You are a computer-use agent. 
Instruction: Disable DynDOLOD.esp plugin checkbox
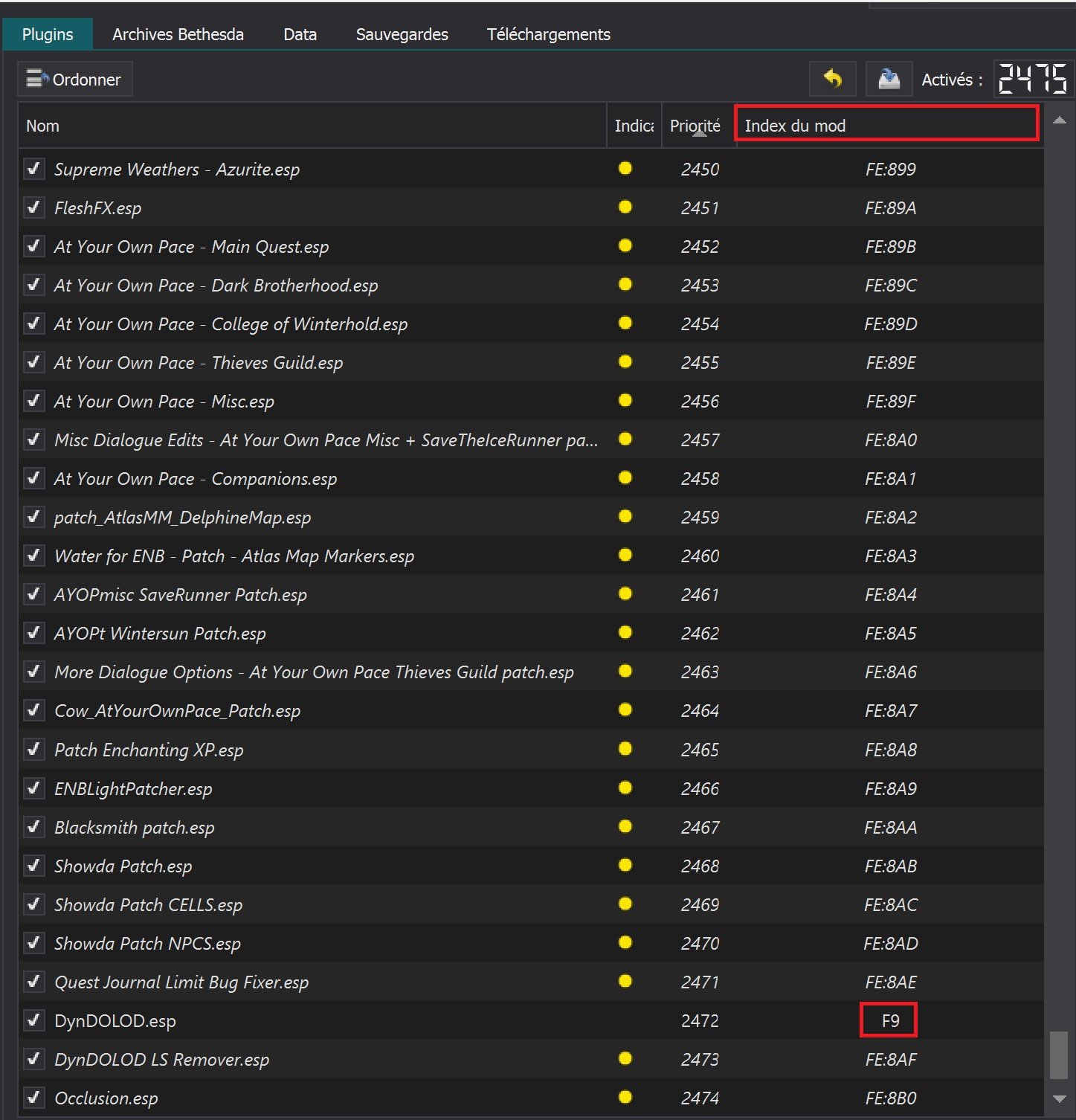point(33,1020)
